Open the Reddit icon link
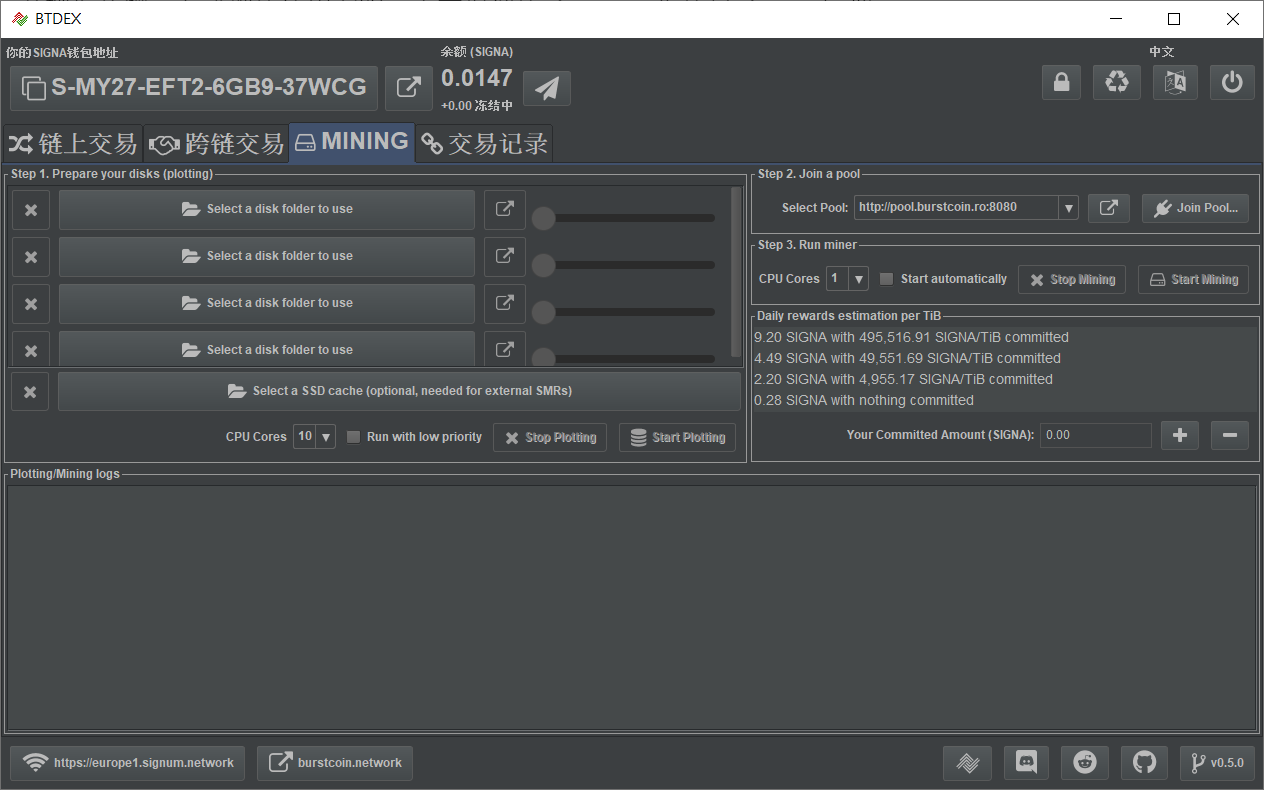1264x790 pixels. coord(1085,763)
